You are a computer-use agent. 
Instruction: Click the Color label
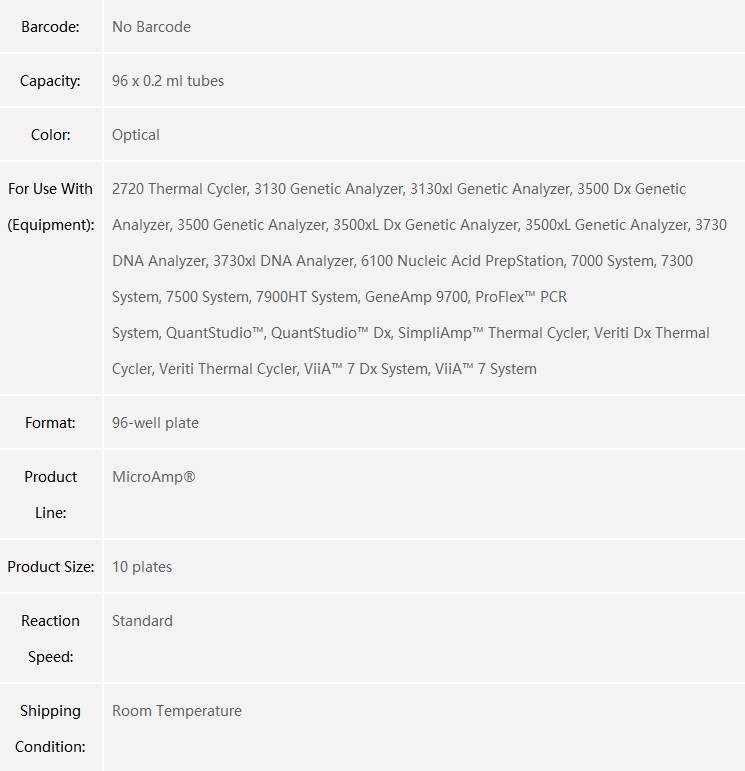pyautogui.click(x=51, y=135)
